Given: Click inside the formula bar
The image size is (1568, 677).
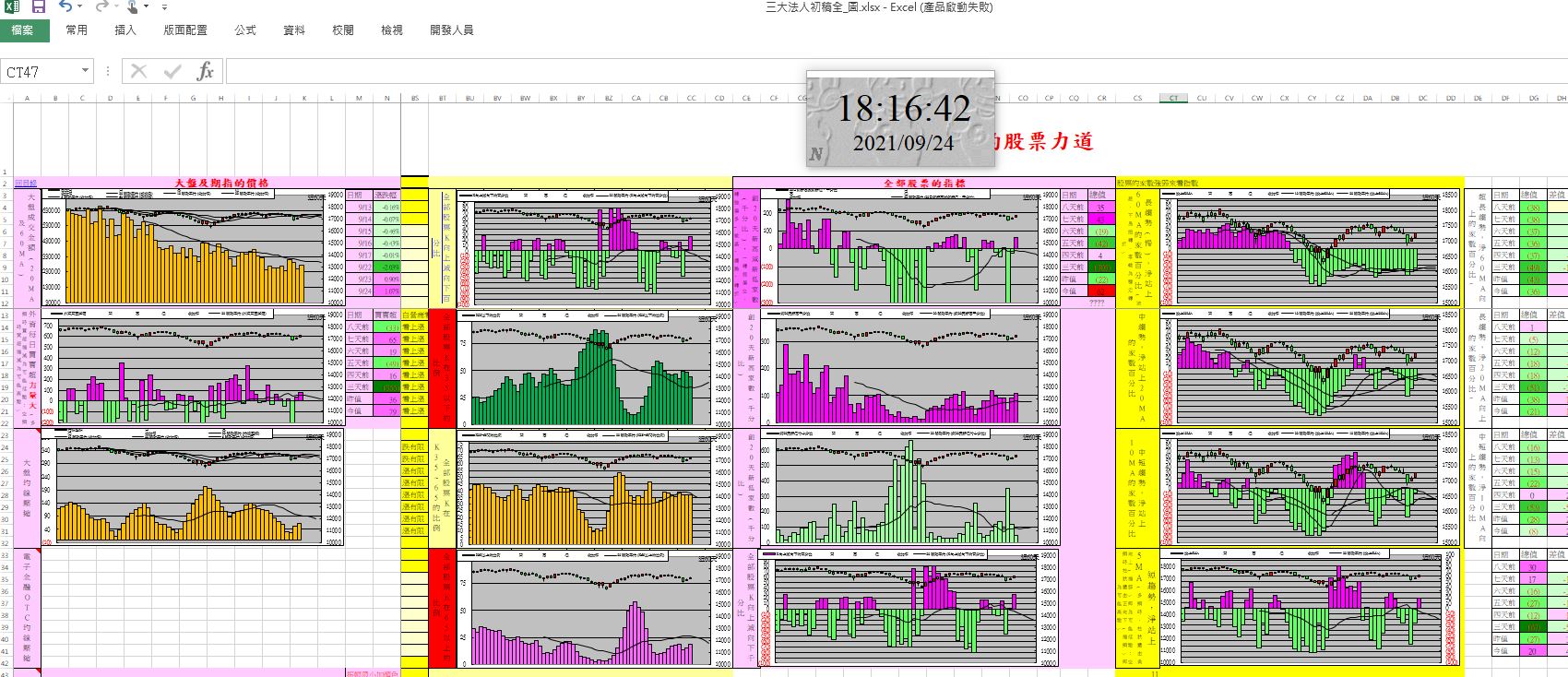Looking at the screenshot, I should [895, 72].
